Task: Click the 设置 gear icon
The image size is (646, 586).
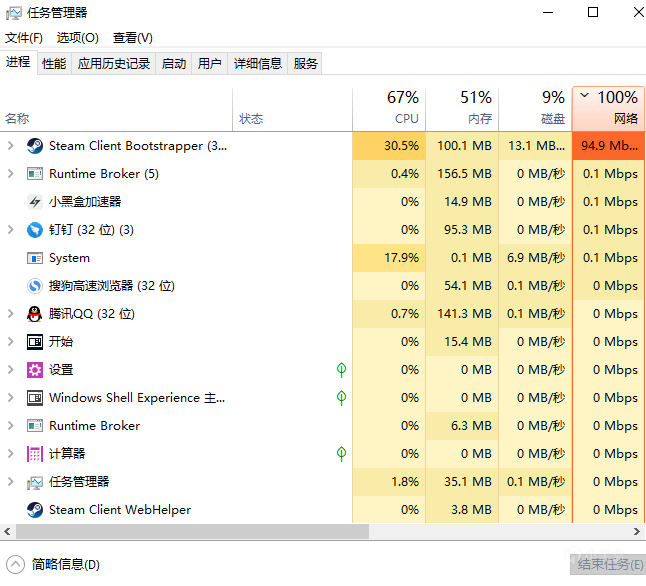Action: pos(35,370)
